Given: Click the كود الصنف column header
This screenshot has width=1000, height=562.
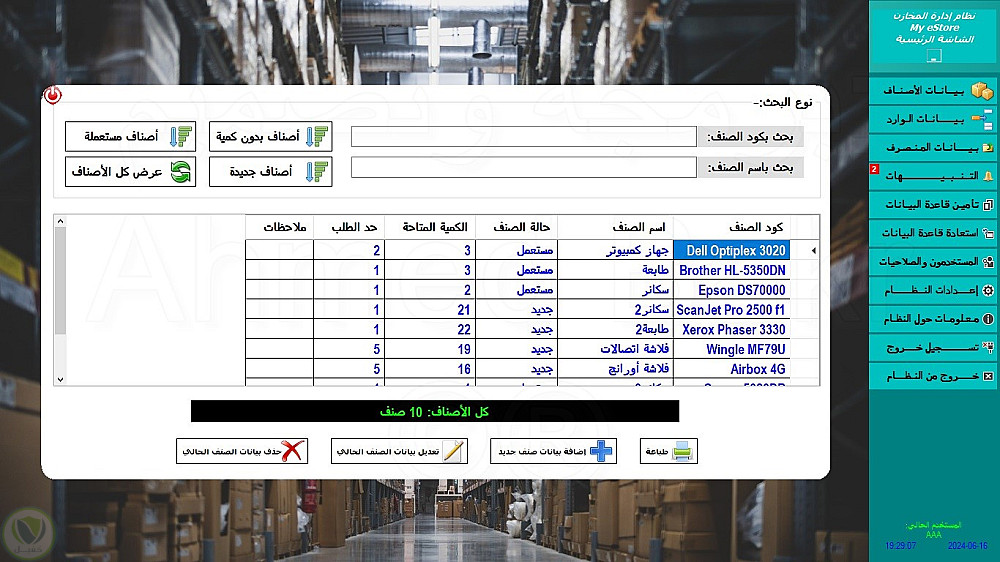Looking at the screenshot, I should pos(732,227).
